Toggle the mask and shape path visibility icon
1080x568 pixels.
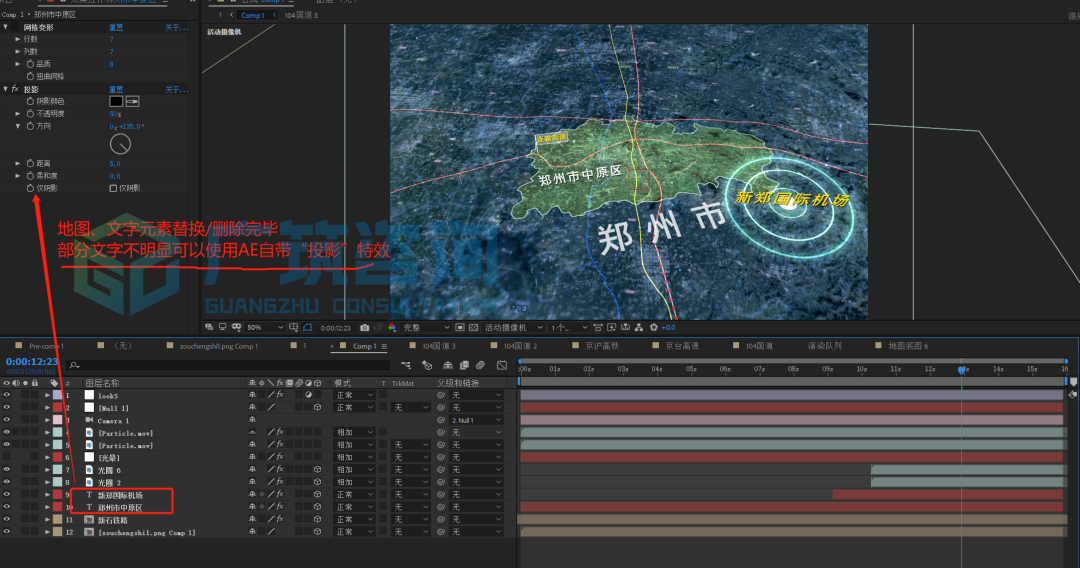307,327
